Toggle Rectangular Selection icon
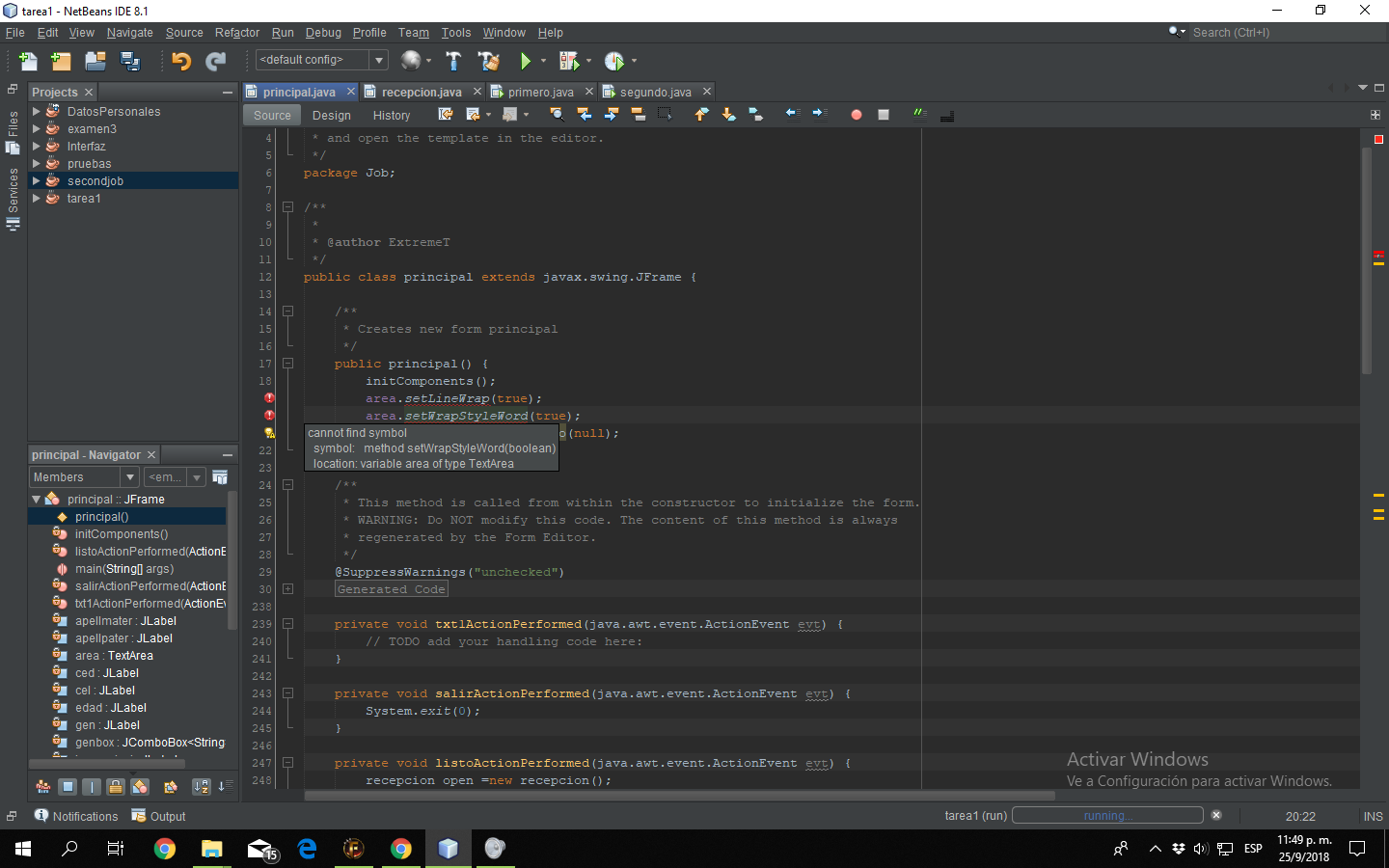 [x=665, y=114]
